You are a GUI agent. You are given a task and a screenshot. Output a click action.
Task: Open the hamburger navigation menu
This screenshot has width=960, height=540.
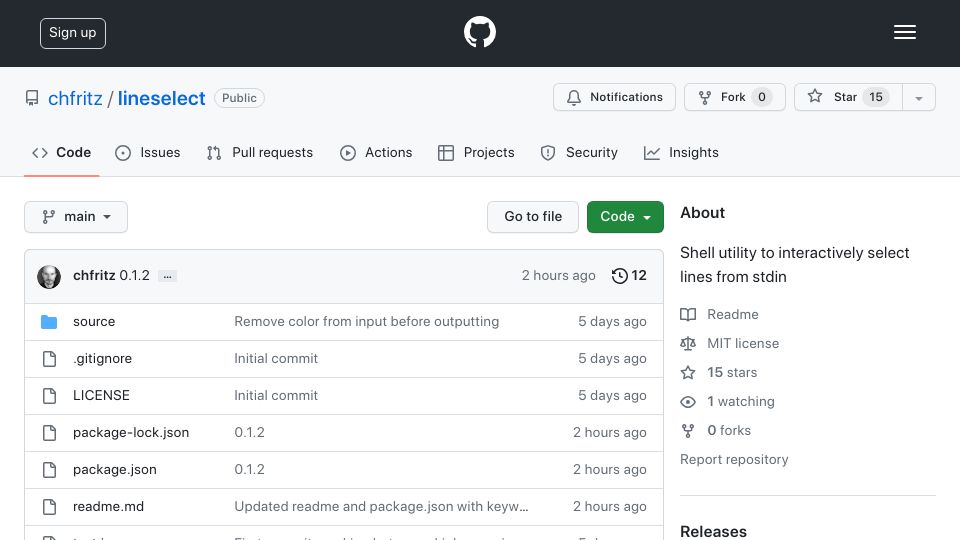(904, 32)
